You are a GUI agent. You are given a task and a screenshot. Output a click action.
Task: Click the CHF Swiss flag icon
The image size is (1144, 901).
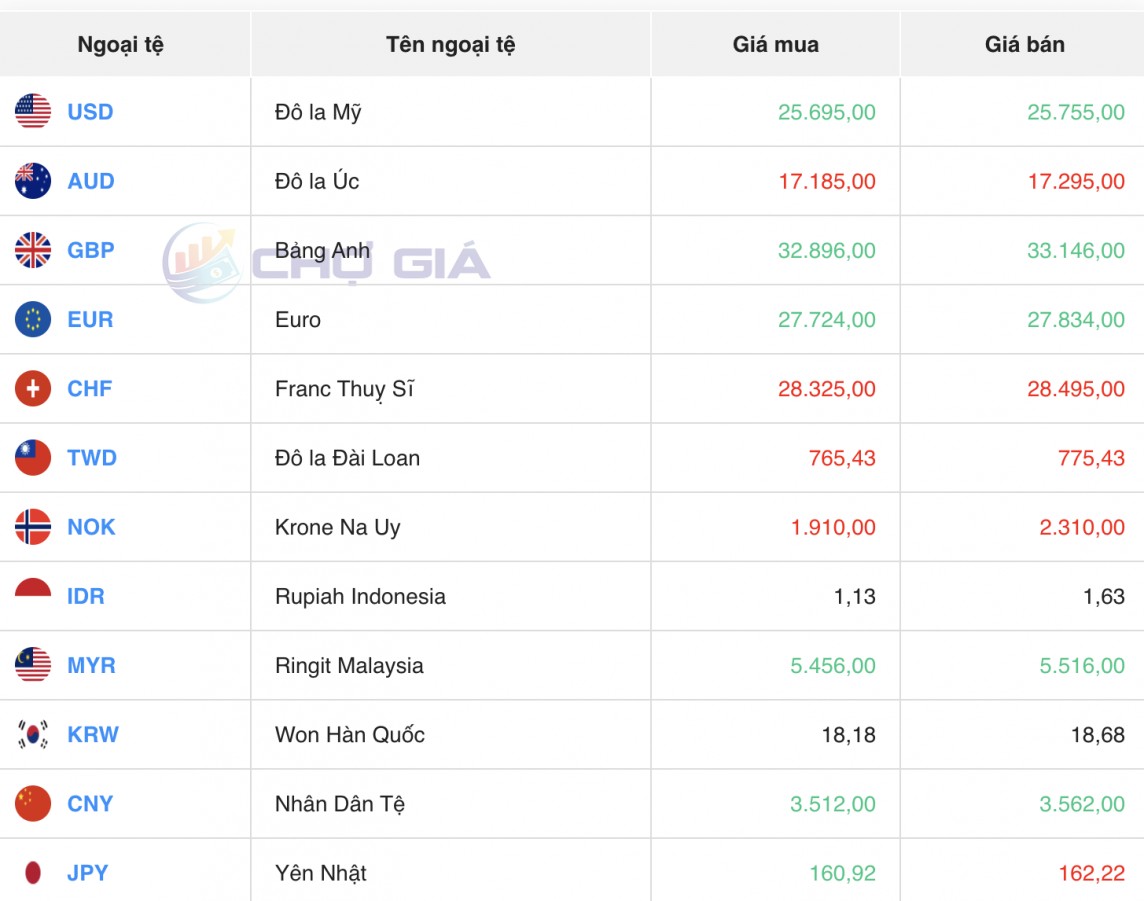click(31, 388)
